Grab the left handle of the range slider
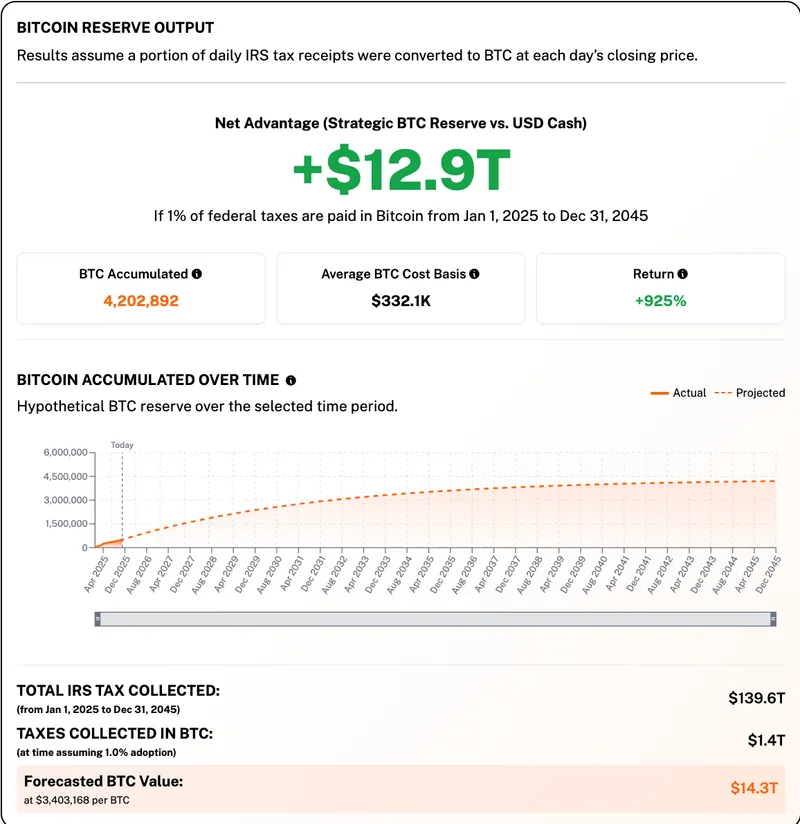Screen dimensions: 800x824 (98, 620)
